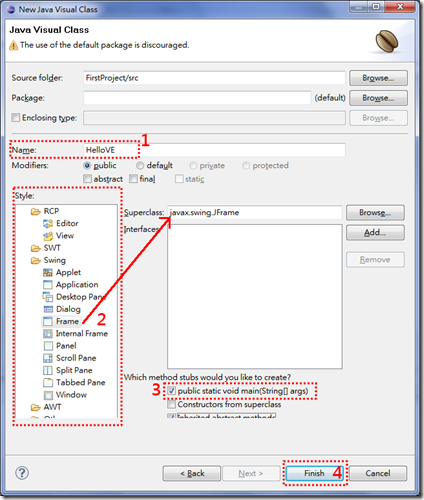Select Frame in the Style tree
Viewport: 424px width, 500px height.
pos(67,322)
